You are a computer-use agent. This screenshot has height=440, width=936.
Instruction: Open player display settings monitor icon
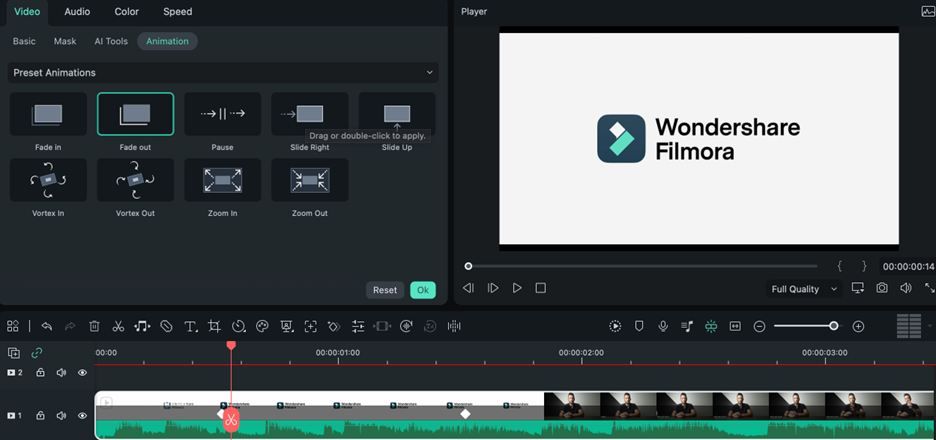coord(858,288)
